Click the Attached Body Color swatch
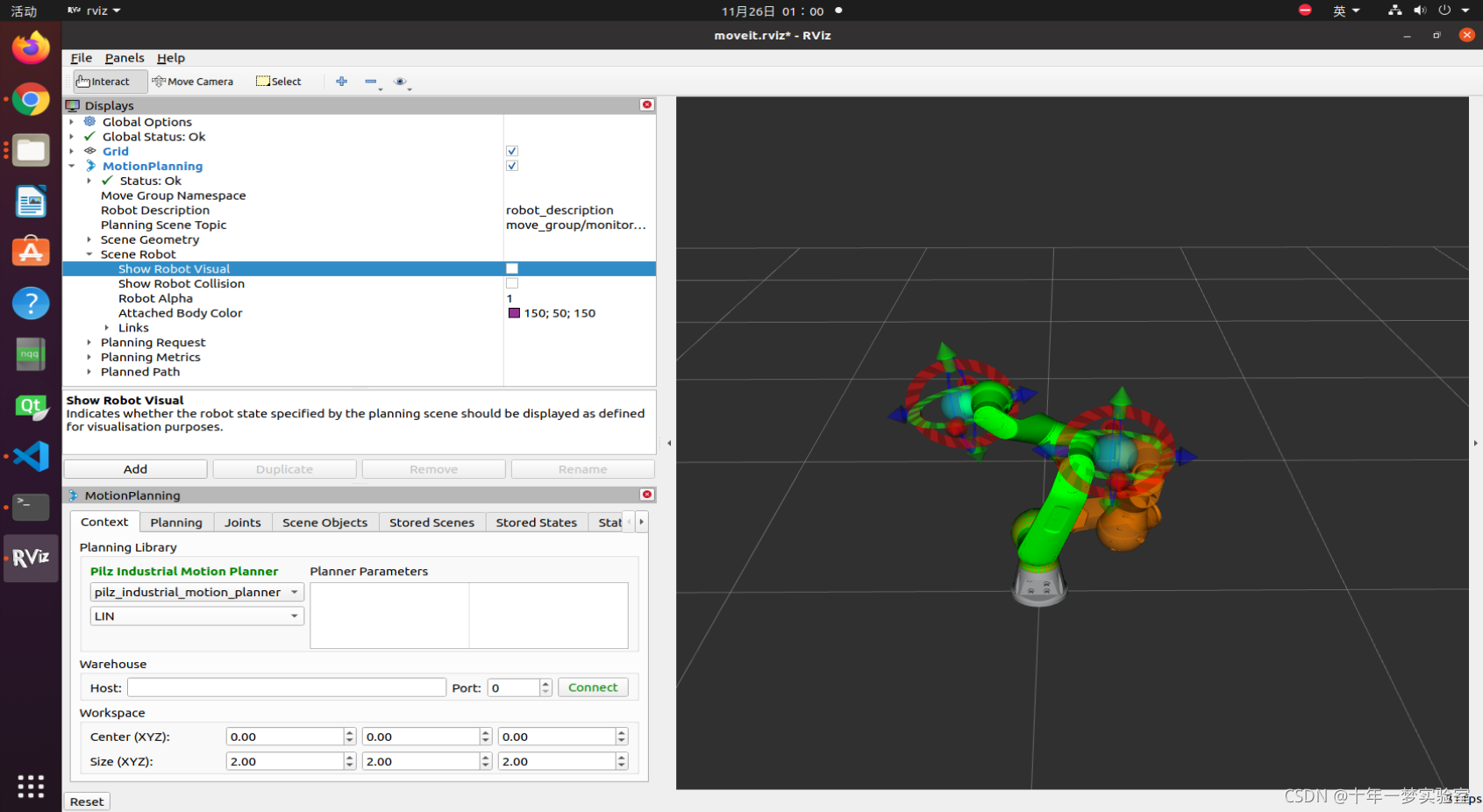Screen dimensions: 1483x812 coord(514,313)
